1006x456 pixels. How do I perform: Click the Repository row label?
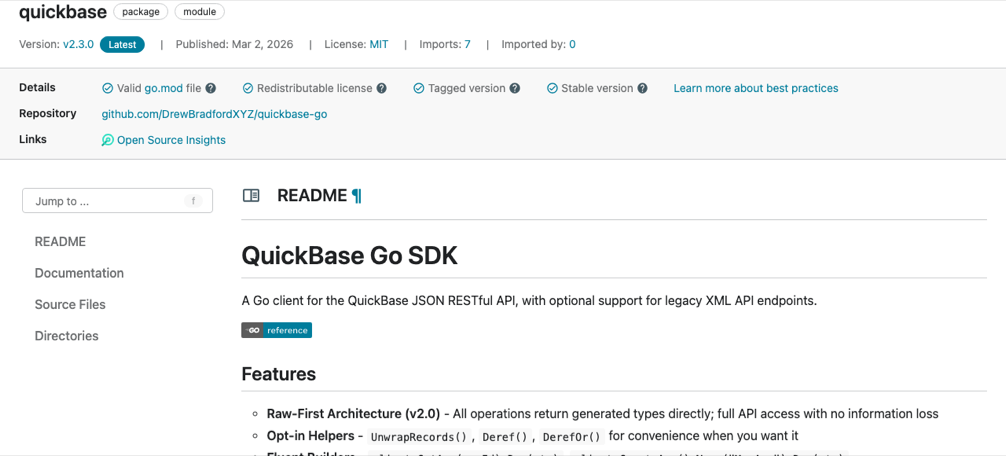point(47,114)
